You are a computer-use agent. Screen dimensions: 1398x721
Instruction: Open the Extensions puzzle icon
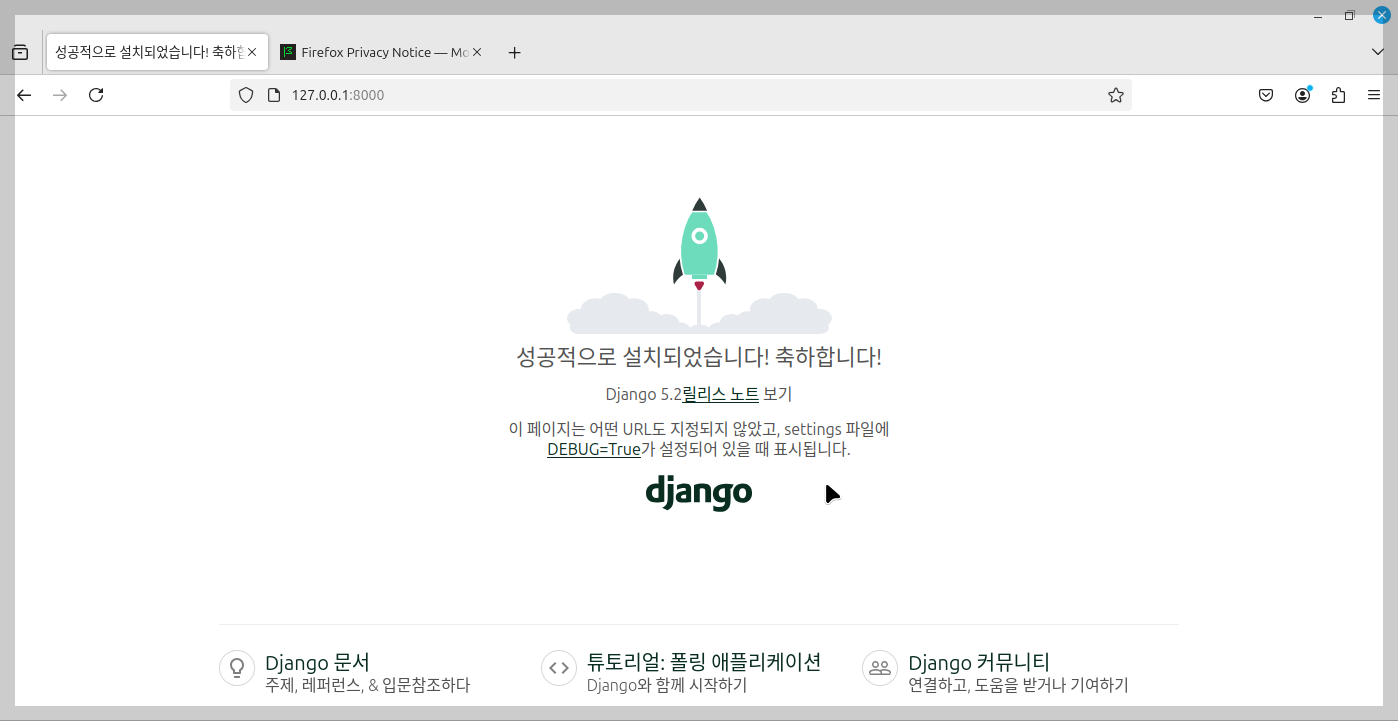pyautogui.click(x=1338, y=95)
